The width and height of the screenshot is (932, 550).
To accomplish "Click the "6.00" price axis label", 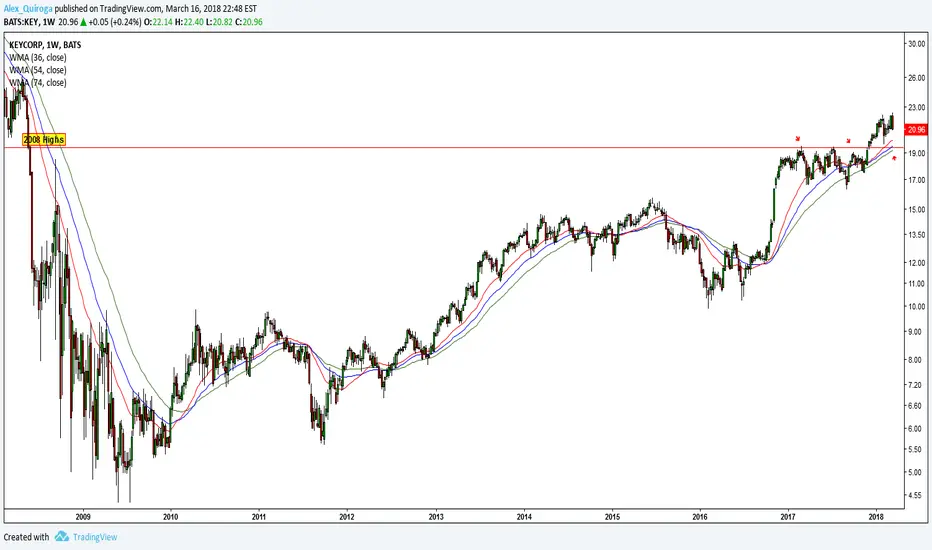I will click(915, 428).
